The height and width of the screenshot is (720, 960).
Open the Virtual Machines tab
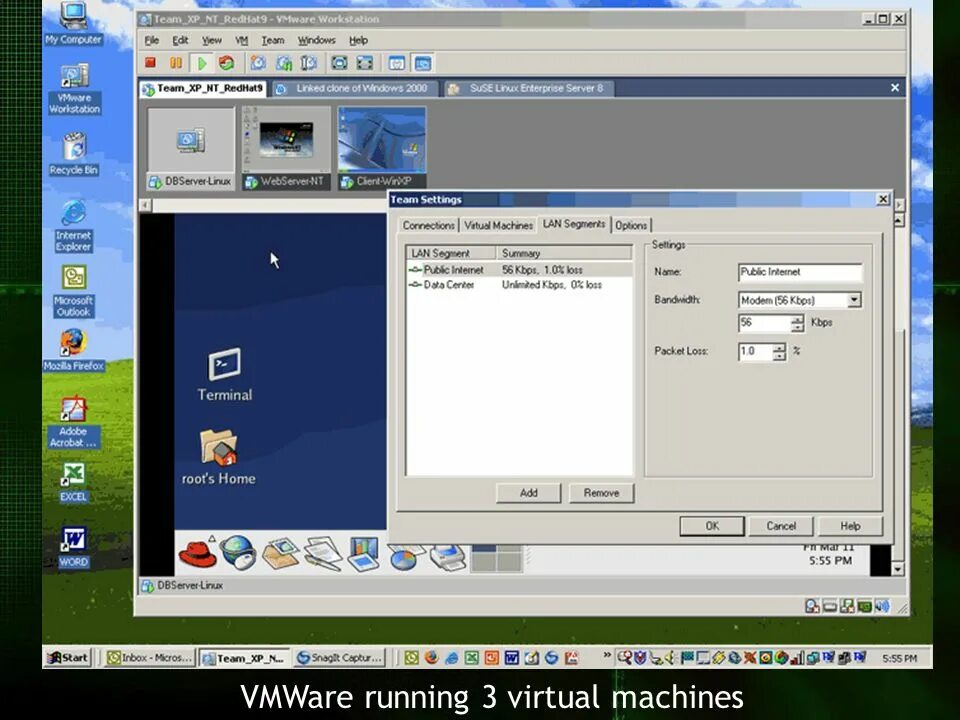498,225
